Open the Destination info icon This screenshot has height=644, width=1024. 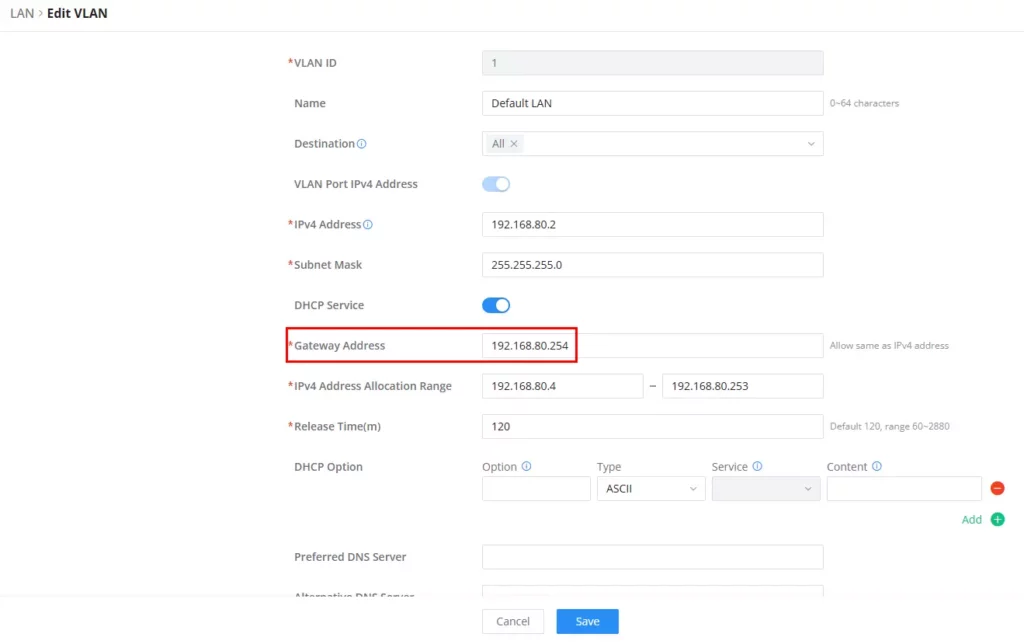(362, 144)
